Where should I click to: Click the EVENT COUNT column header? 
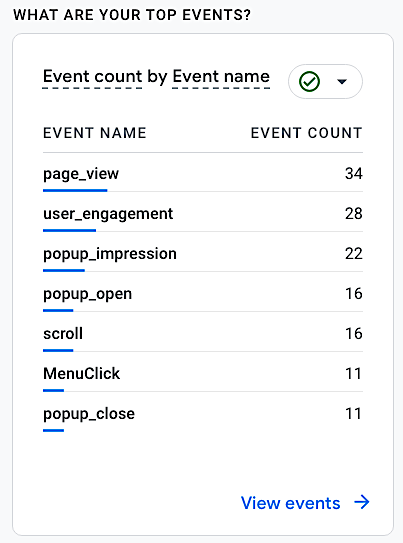click(306, 133)
